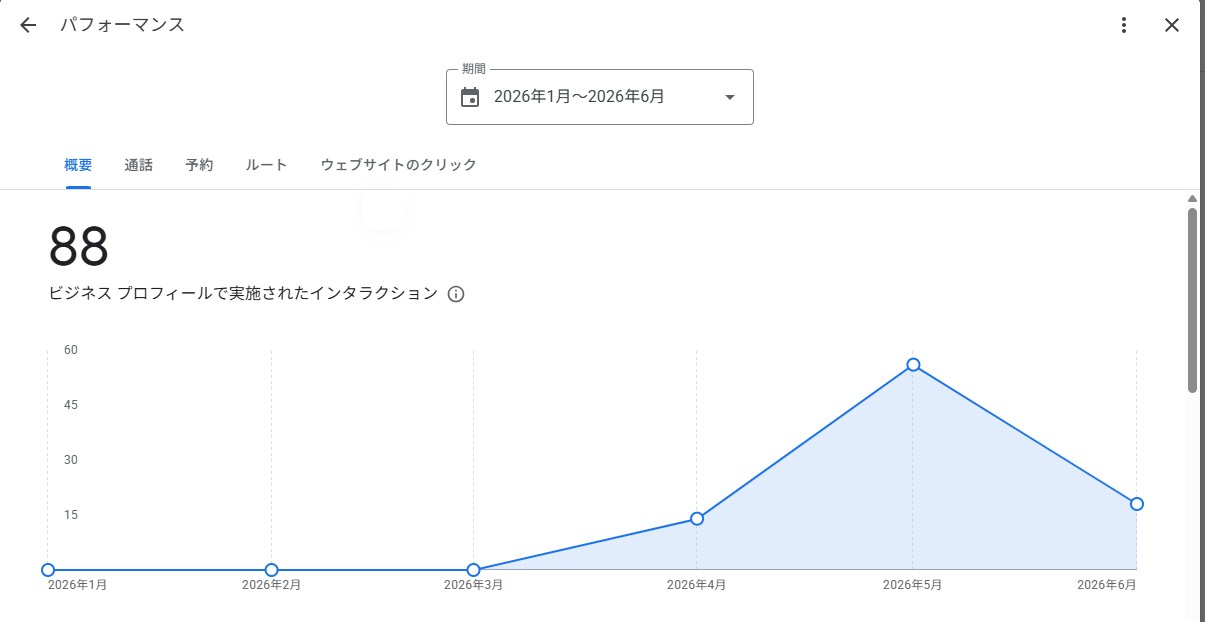Click the ビジネス プロフィールで実施されたインタラクション label
Viewport: 1205px width, 622px height.
[x=243, y=294]
